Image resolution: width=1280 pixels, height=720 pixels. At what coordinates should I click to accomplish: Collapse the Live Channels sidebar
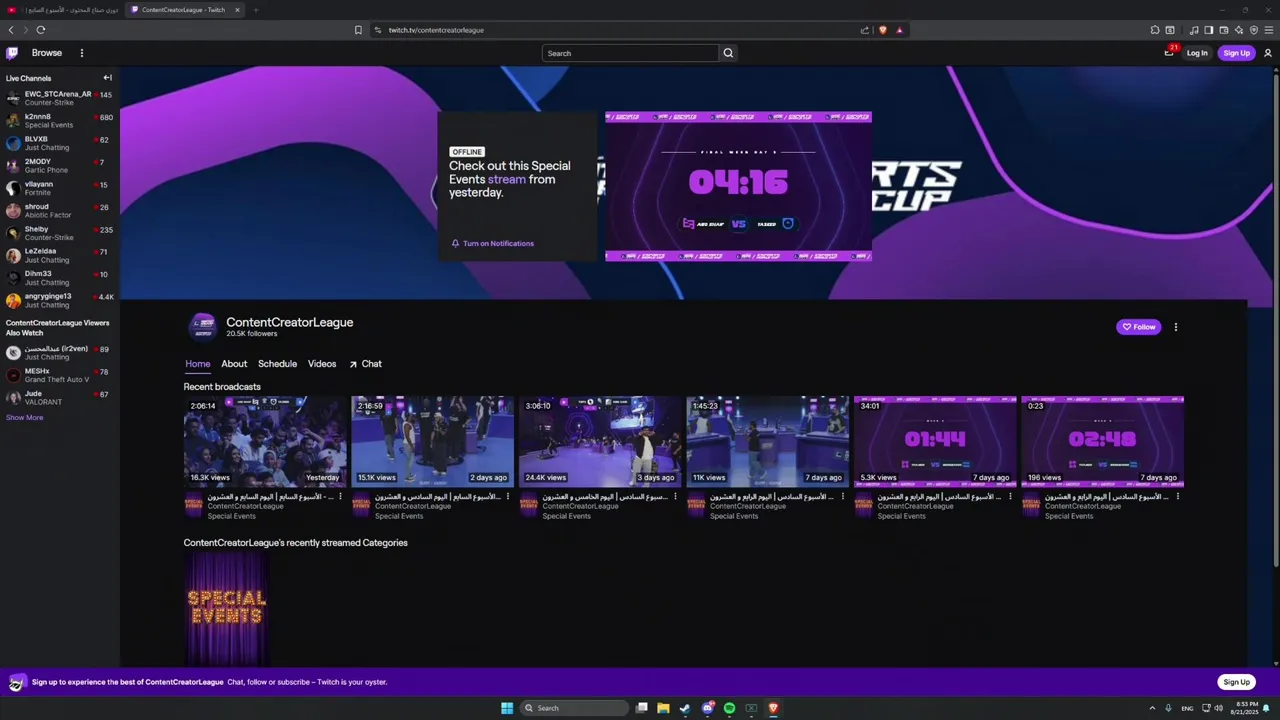tap(107, 78)
